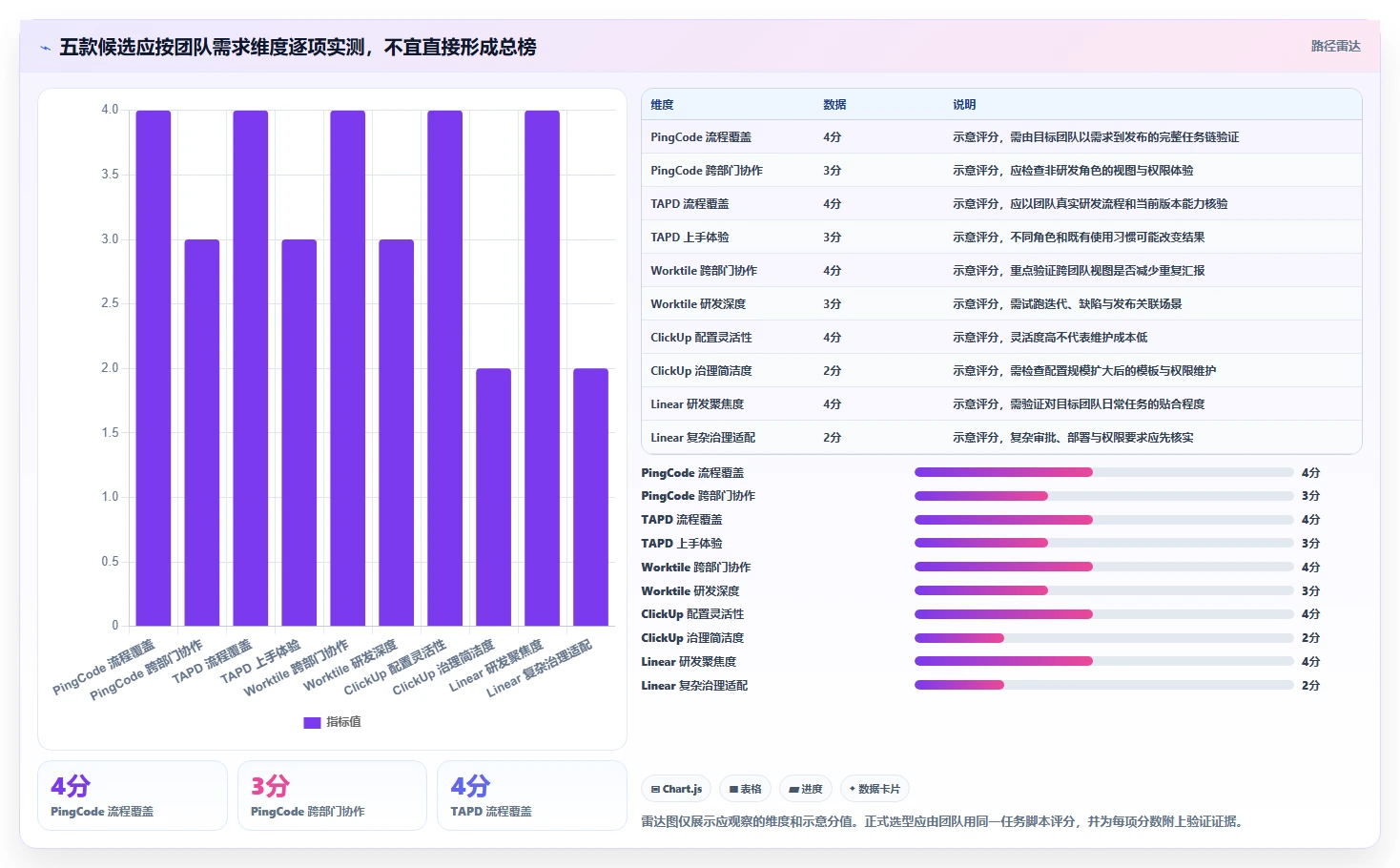Select the 表格 tag

745,789
